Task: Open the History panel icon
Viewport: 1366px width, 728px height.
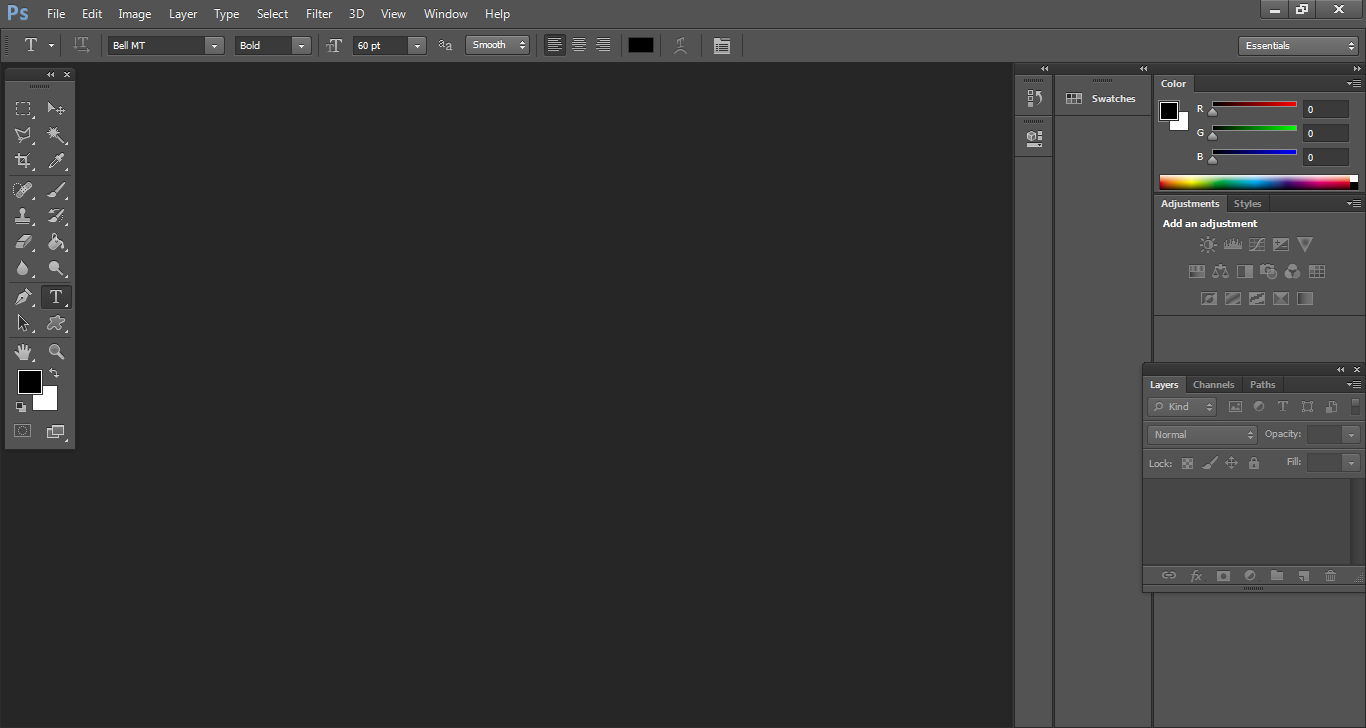Action: (x=1034, y=98)
